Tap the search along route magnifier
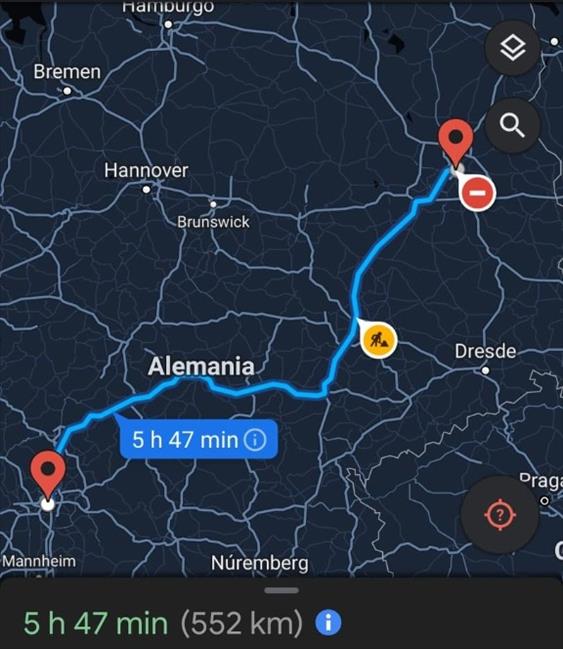 point(512,125)
